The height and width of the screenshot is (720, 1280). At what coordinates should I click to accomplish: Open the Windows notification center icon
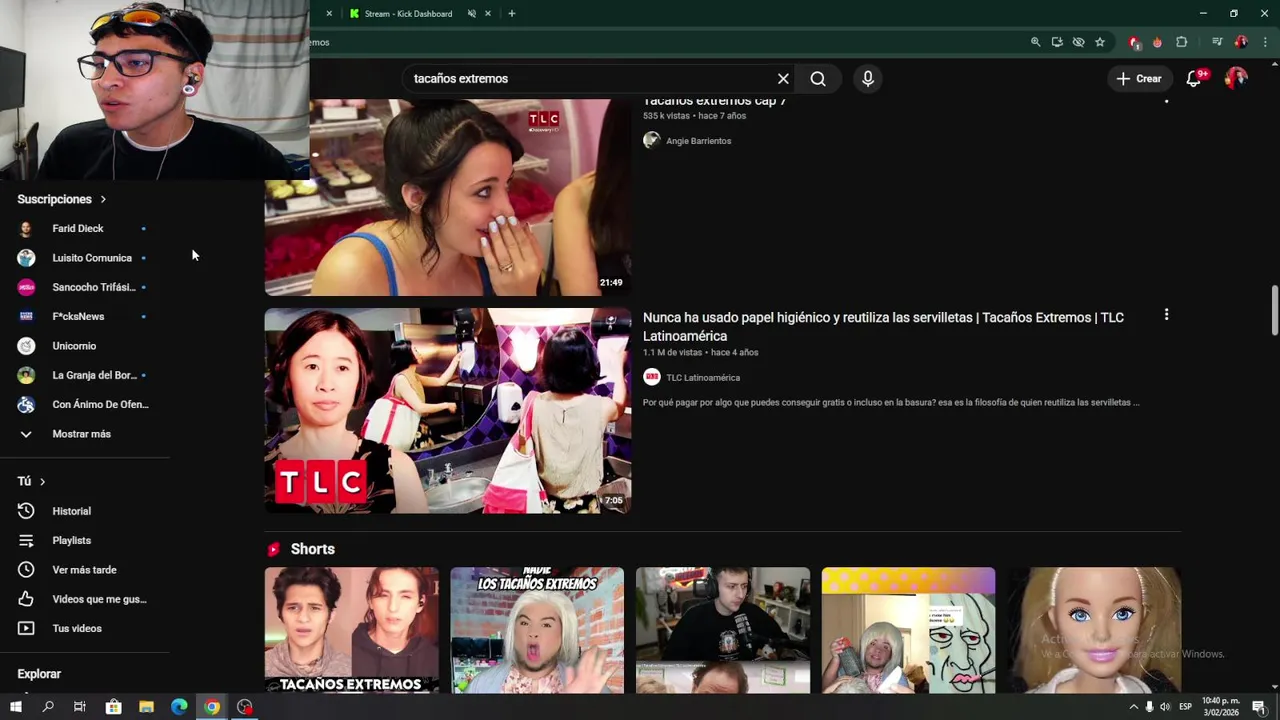pyautogui.click(x=1259, y=707)
